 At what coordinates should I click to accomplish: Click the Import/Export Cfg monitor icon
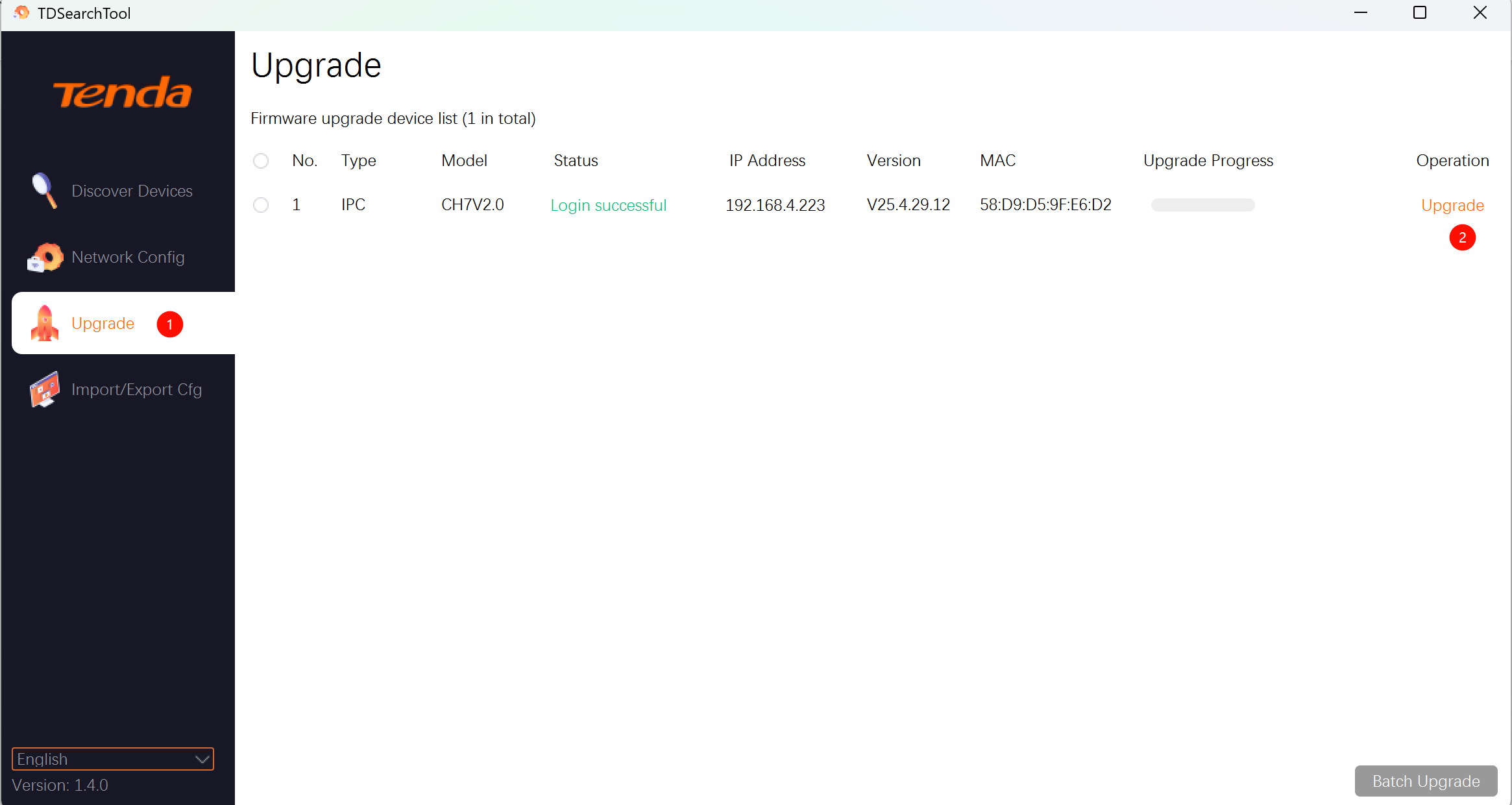pos(44,389)
